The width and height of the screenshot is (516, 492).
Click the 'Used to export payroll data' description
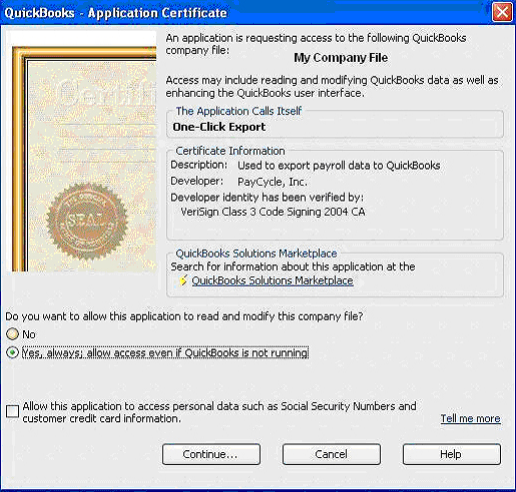point(339,165)
